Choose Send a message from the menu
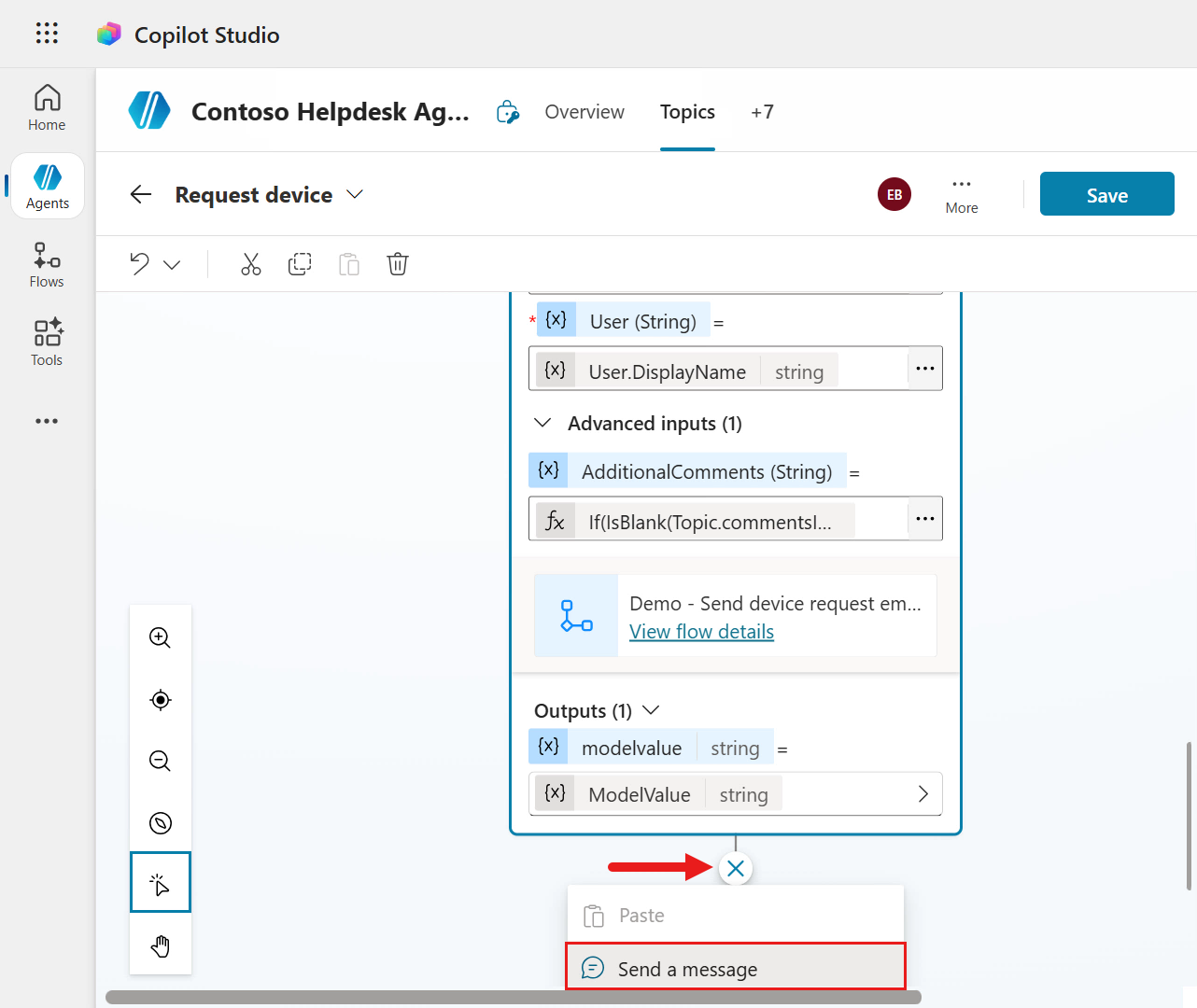 735,968
